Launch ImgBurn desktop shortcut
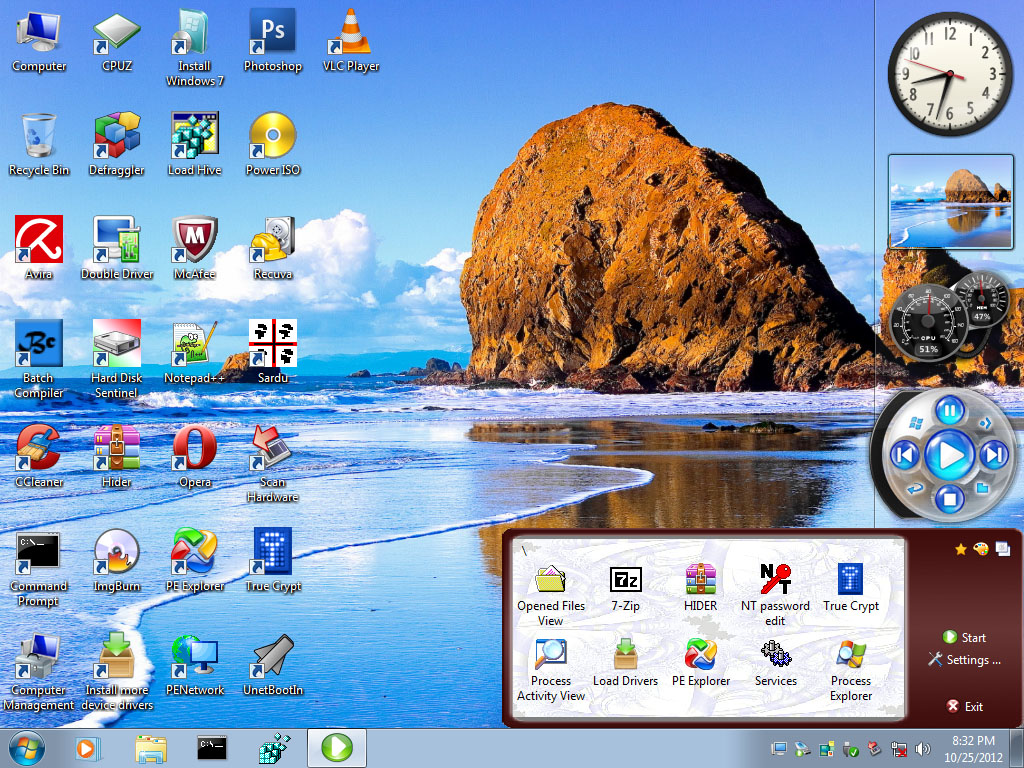1024x768 pixels. (117, 560)
